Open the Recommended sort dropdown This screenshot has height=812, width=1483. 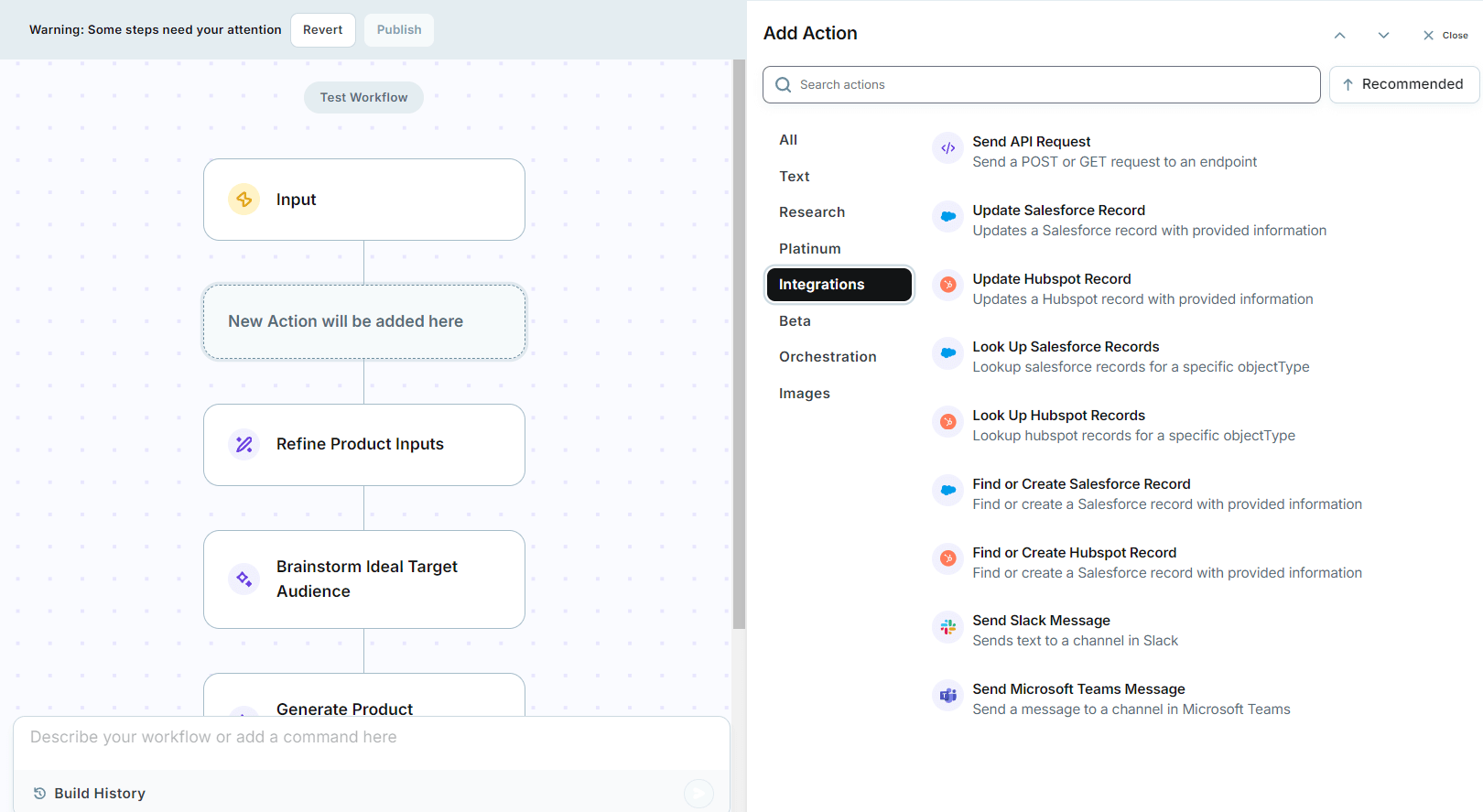[x=1403, y=84]
